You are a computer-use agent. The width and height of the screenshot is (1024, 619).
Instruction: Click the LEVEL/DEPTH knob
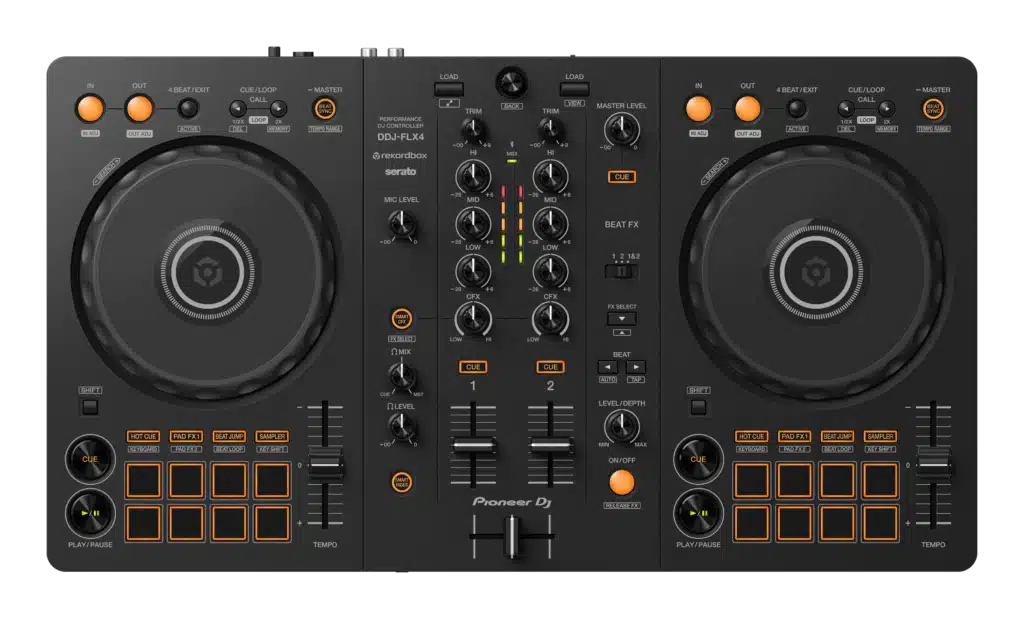(621, 427)
